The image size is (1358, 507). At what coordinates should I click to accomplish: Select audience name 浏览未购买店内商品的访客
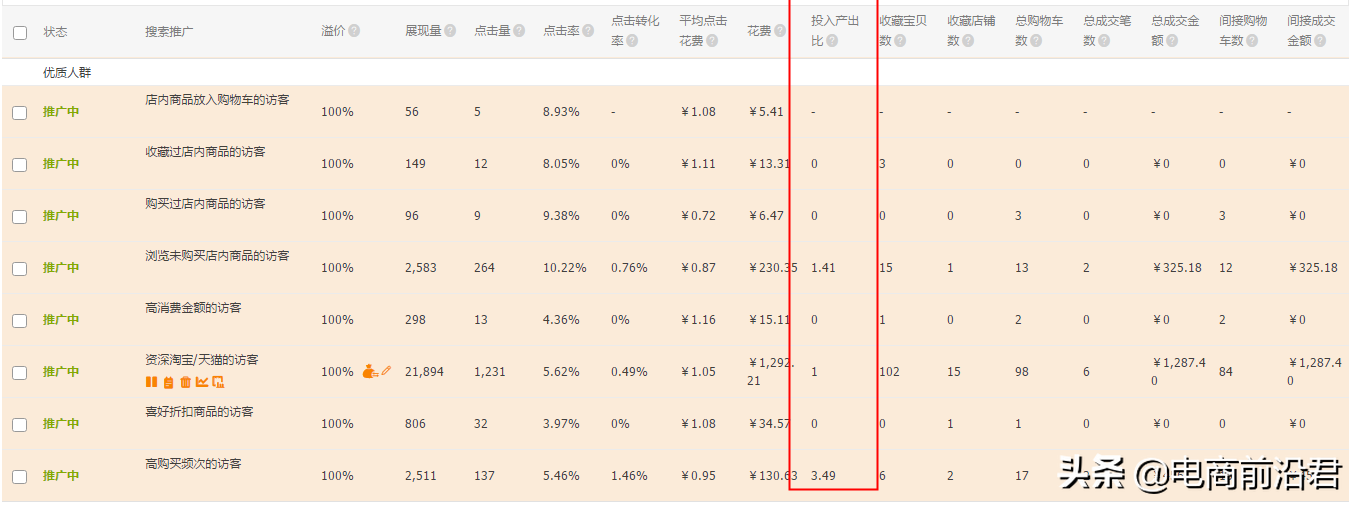(x=217, y=256)
